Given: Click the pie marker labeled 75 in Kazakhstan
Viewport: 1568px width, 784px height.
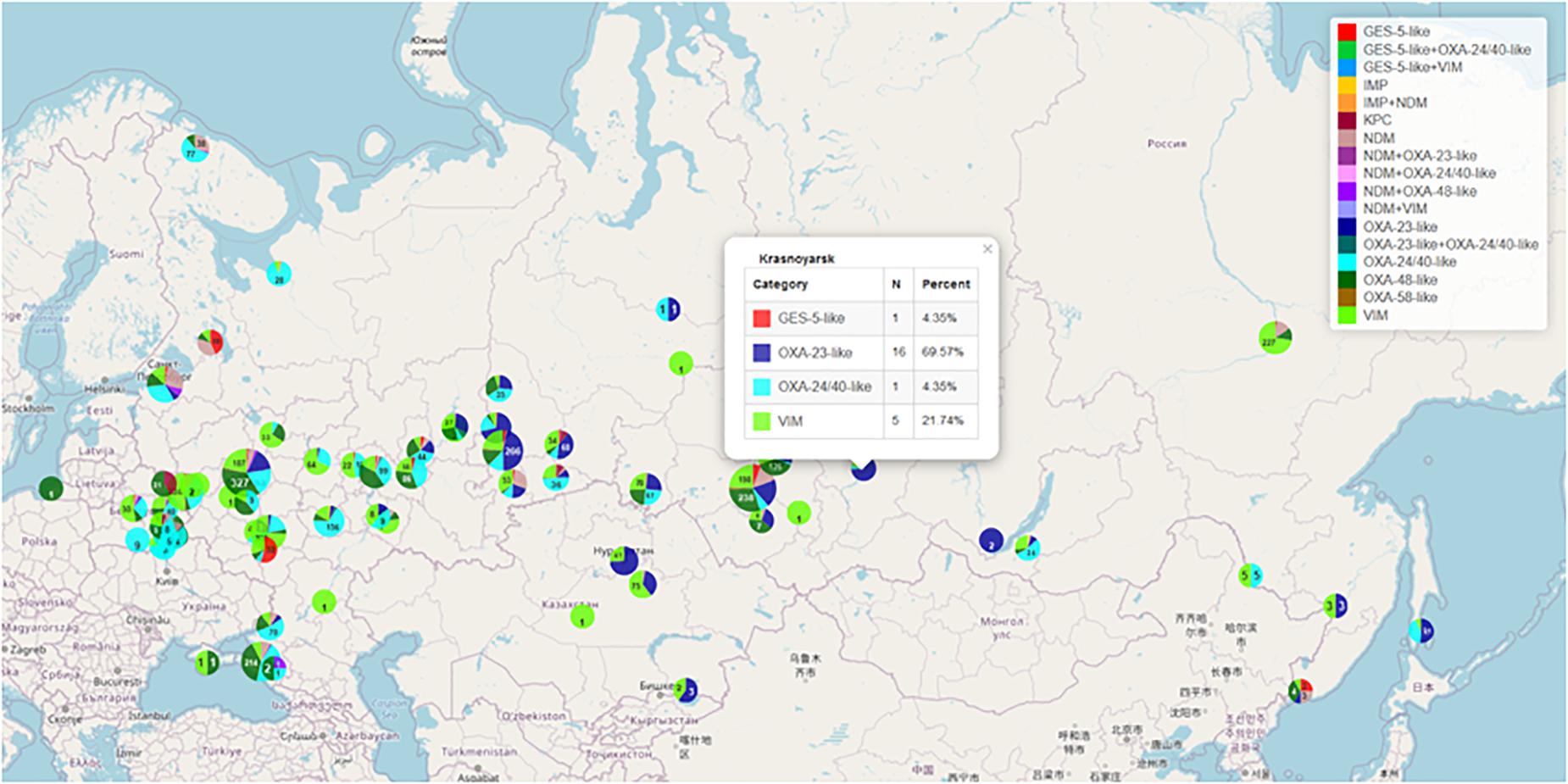Looking at the screenshot, I should [642, 584].
